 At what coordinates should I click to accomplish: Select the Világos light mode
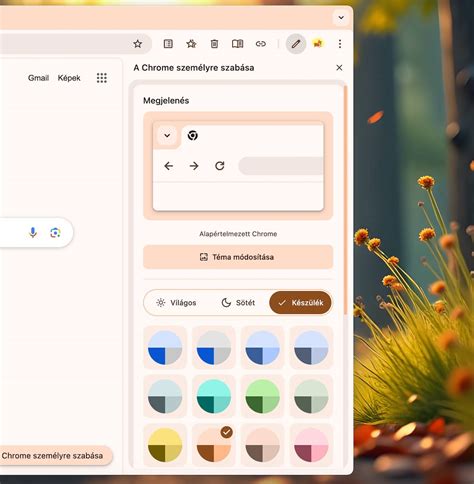(176, 303)
